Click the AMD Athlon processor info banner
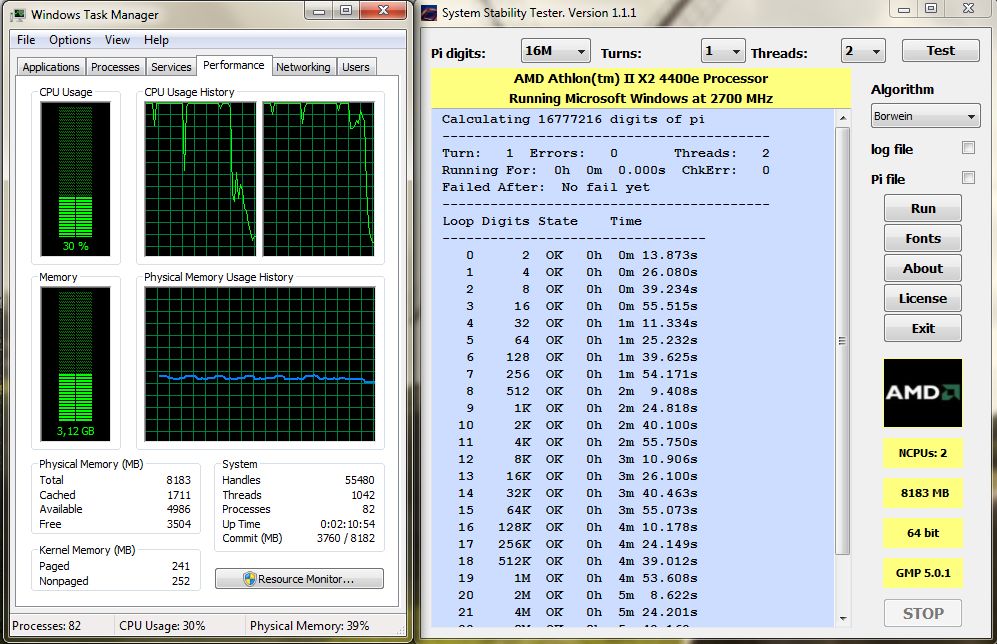This screenshot has width=997, height=644. [640, 88]
